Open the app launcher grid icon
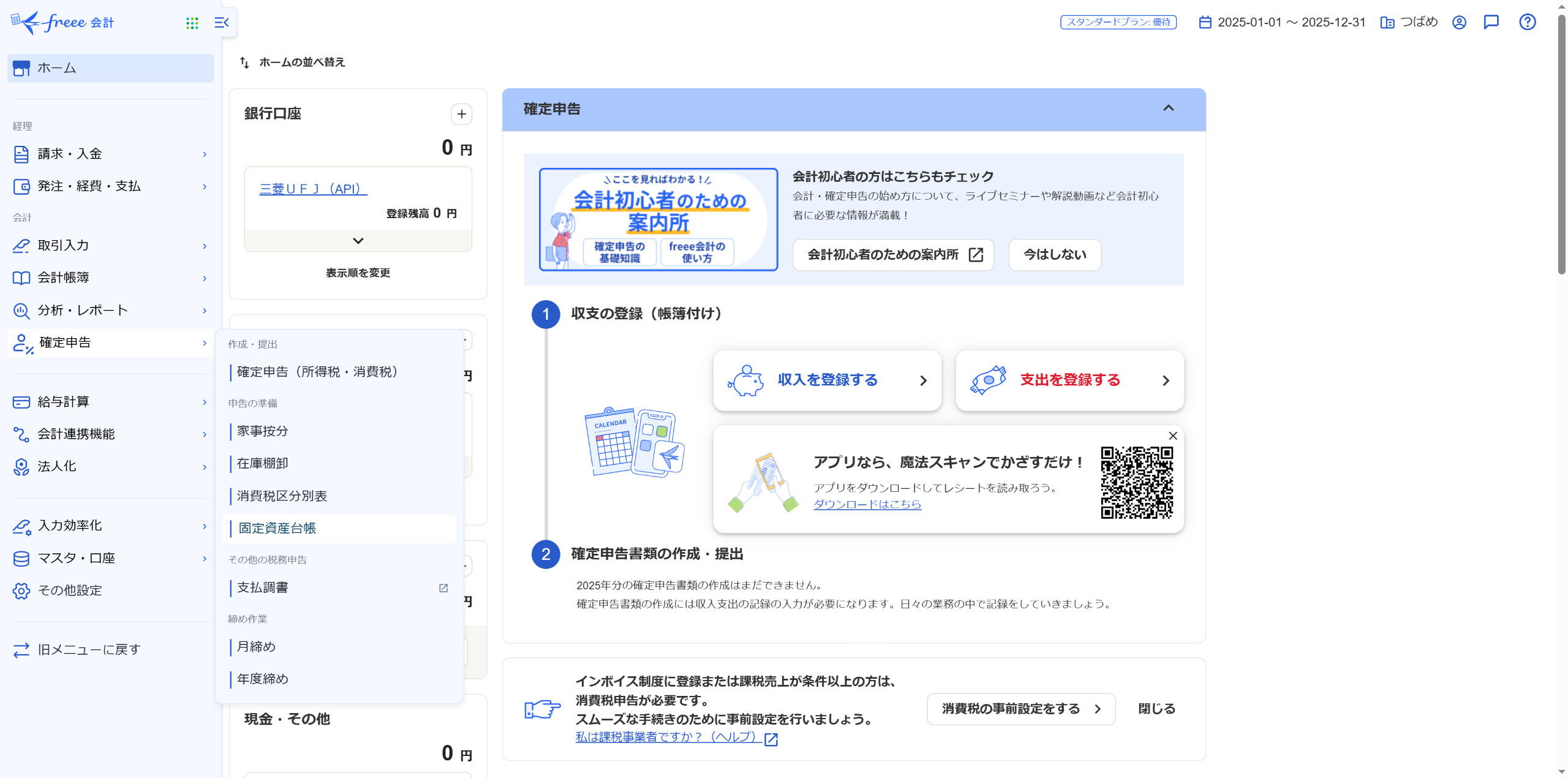The width and height of the screenshot is (1568, 778). pyautogui.click(x=192, y=23)
